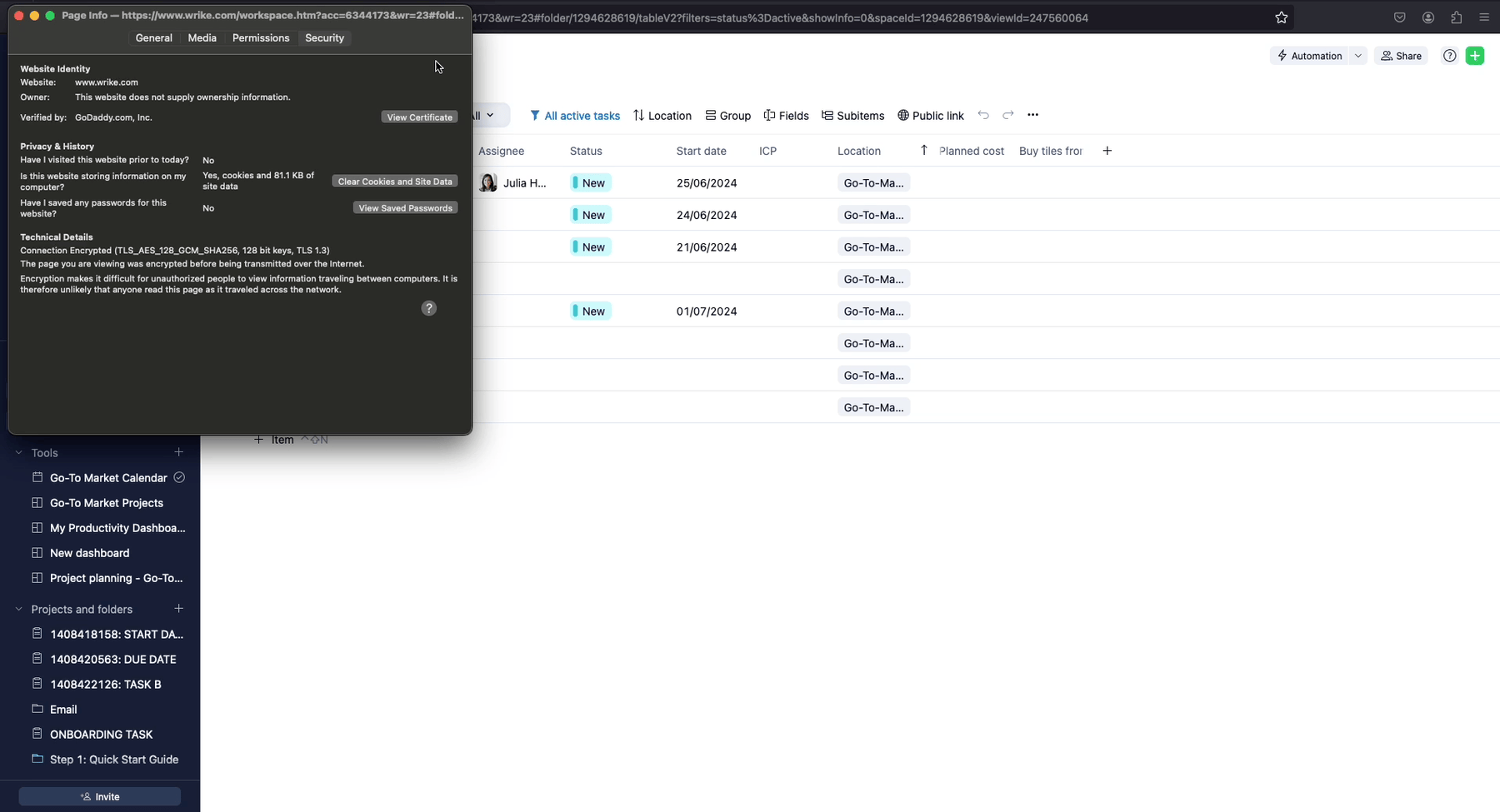Click the bookmark star icon in address bar
Viewport: 1500px width, 812px height.
click(x=1282, y=17)
